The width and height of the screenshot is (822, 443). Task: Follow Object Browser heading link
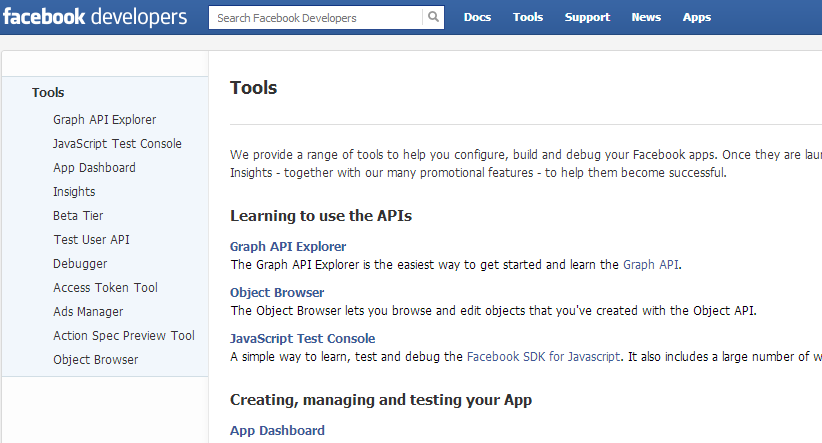point(277,293)
